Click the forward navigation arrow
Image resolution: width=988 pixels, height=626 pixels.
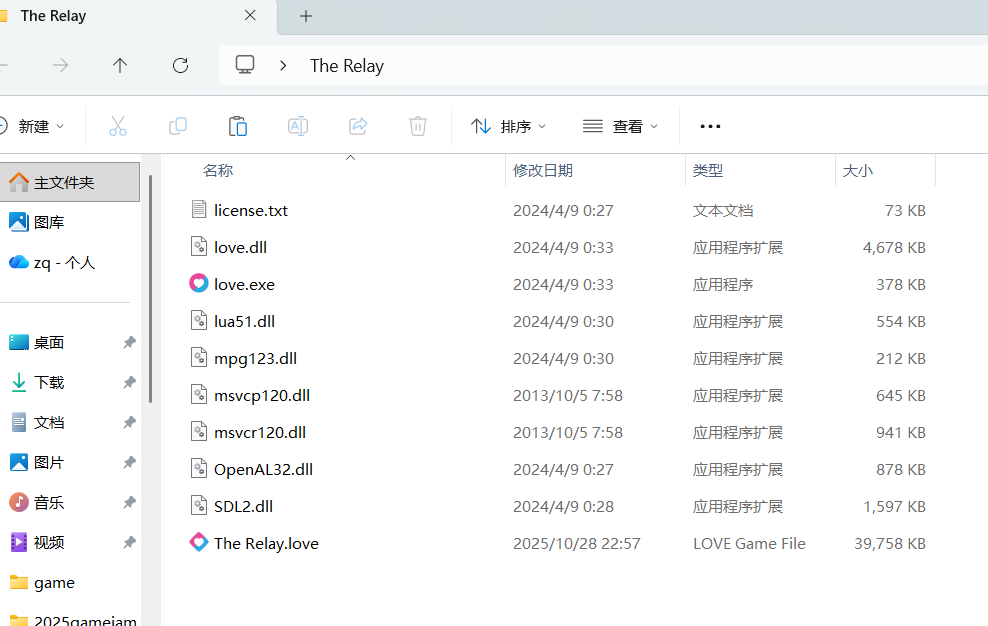(x=60, y=66)
